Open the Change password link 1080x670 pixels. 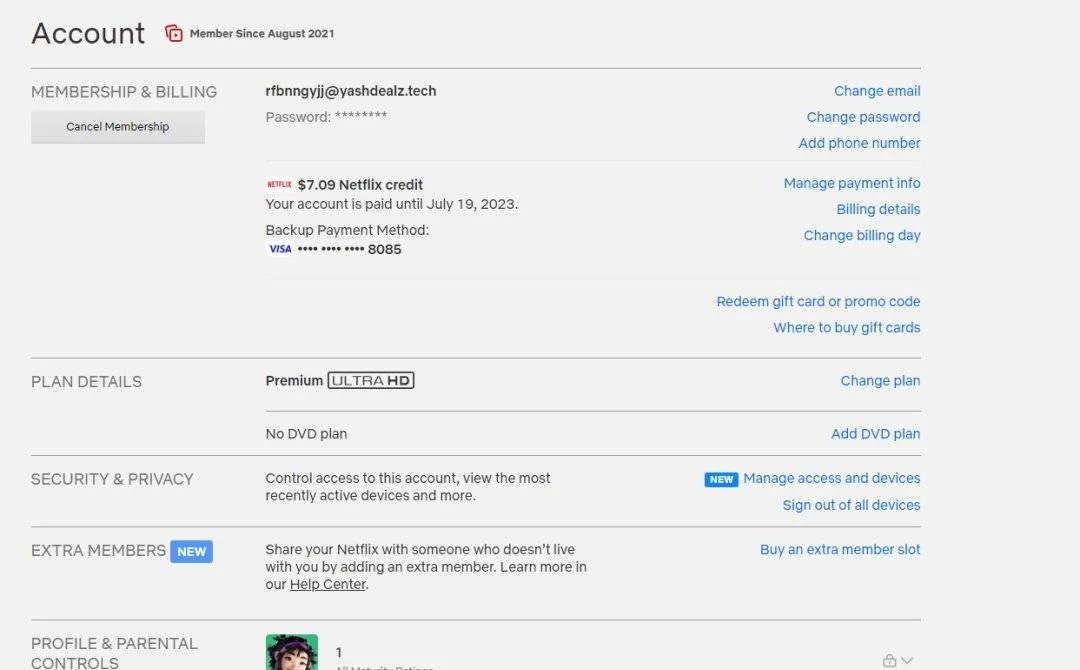[x=863, y=117]
